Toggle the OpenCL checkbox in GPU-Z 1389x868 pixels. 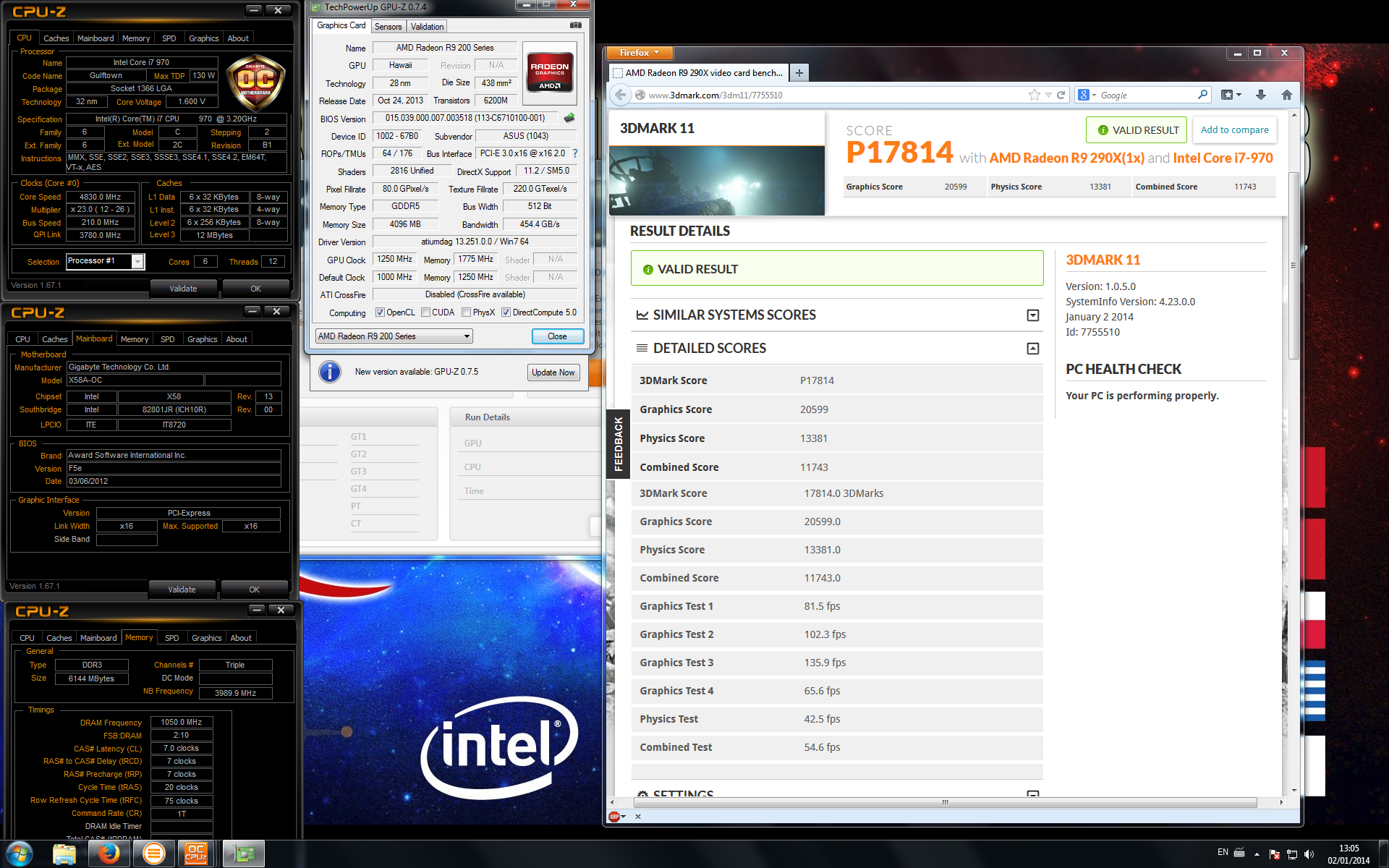click(380, 312)
